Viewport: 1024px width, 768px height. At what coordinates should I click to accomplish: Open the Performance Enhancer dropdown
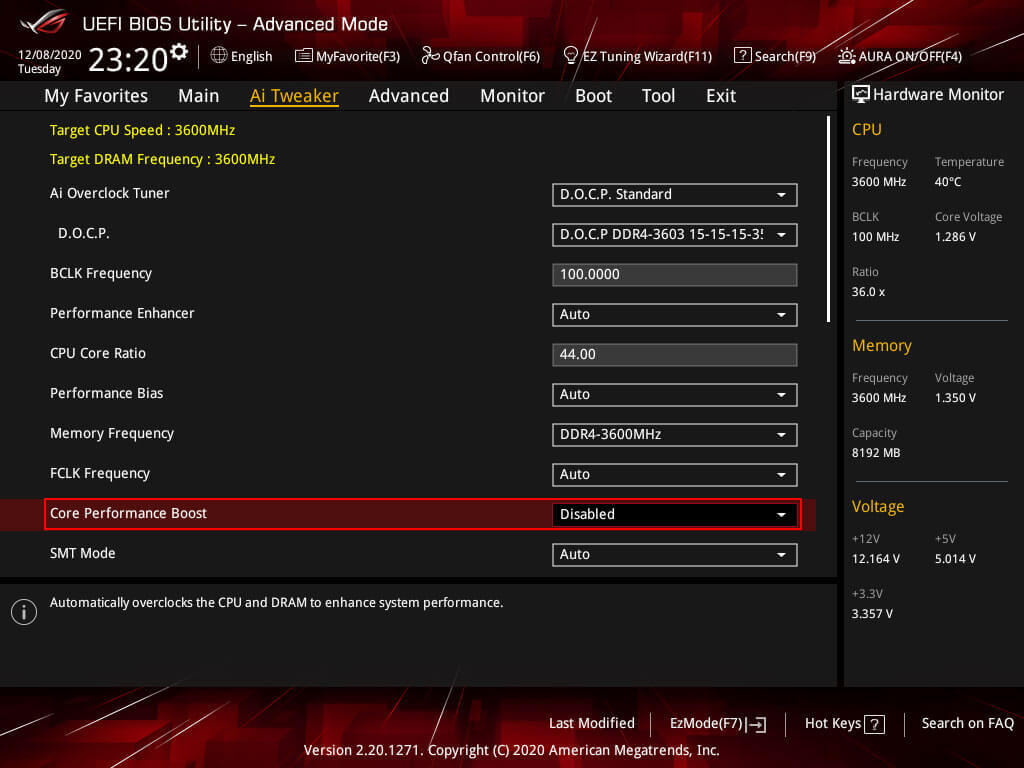pos(675,315)
